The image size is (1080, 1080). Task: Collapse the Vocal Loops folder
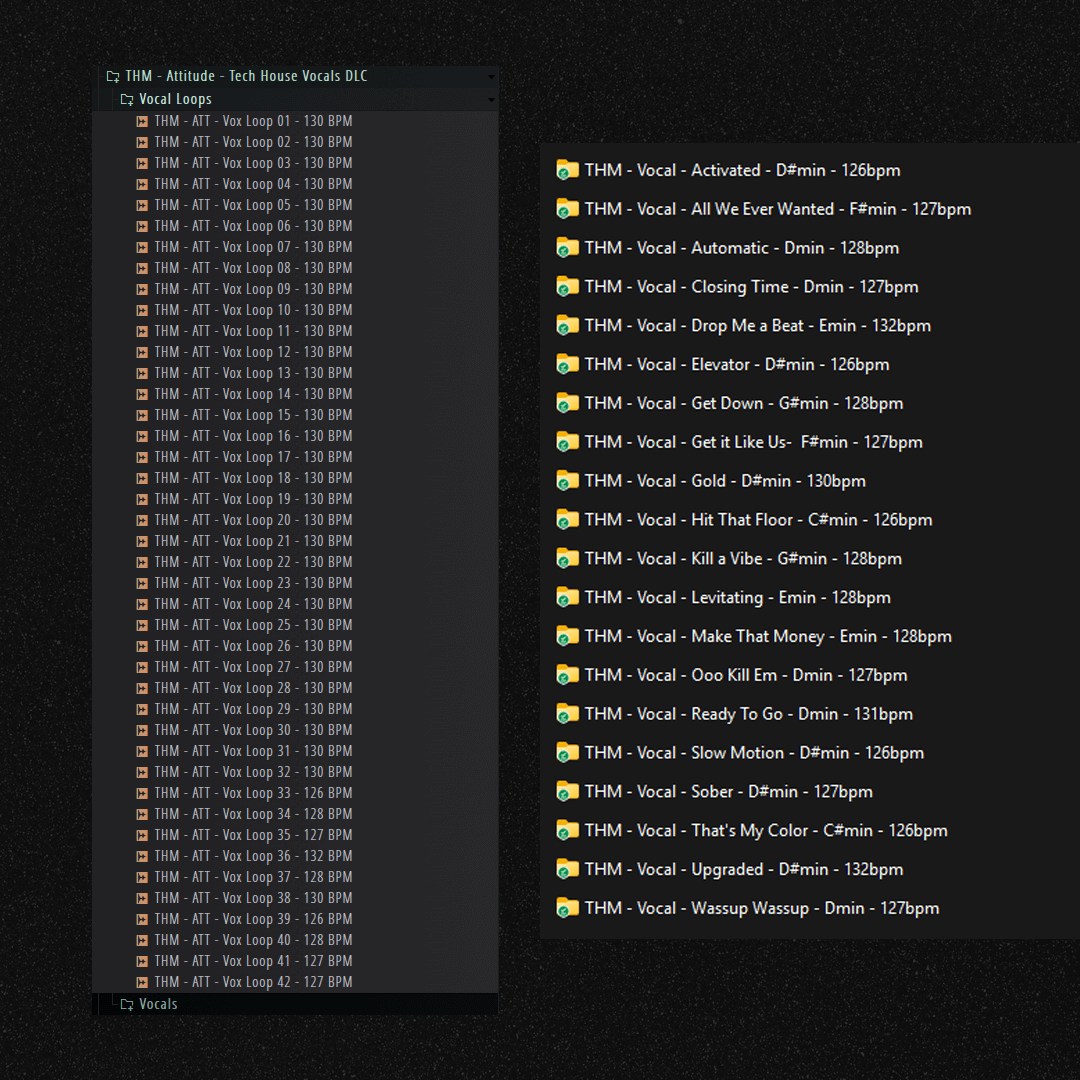pyautogui.click(x=127, y=99)
